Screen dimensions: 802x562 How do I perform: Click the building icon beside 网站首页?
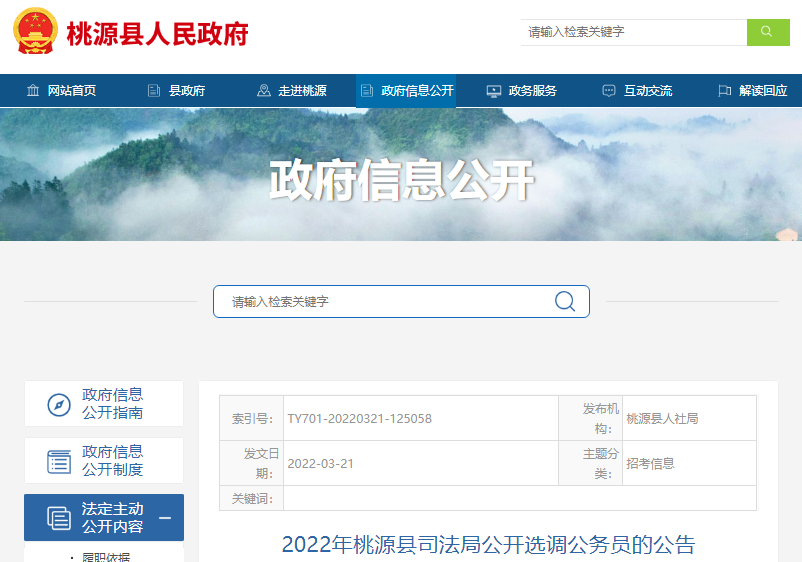pyautogui.click(x=33, y=91)
